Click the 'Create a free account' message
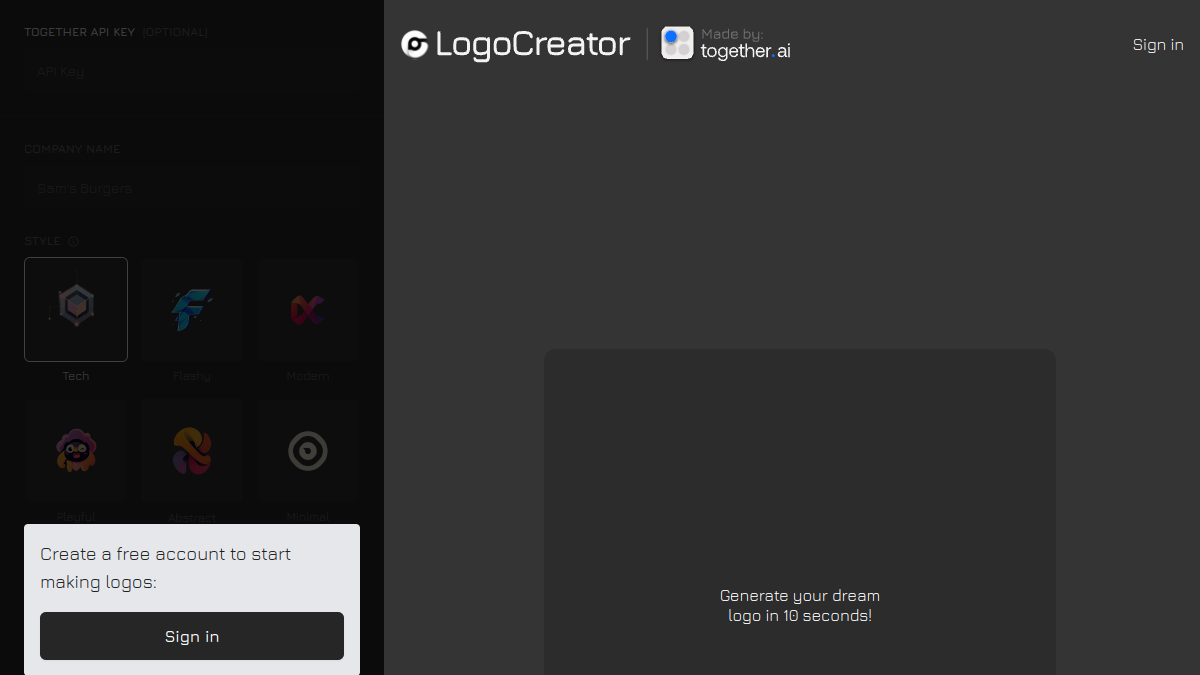 coord(166,568)
